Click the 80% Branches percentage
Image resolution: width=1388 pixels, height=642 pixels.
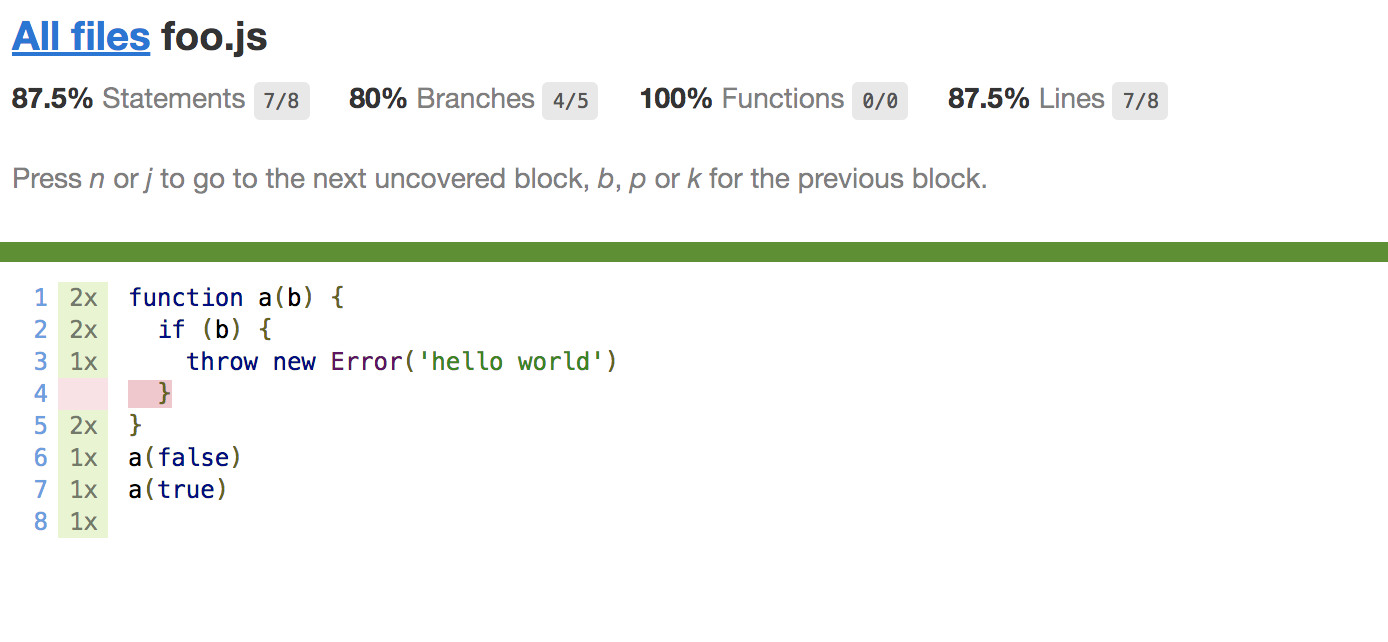[x=378, y=99]
